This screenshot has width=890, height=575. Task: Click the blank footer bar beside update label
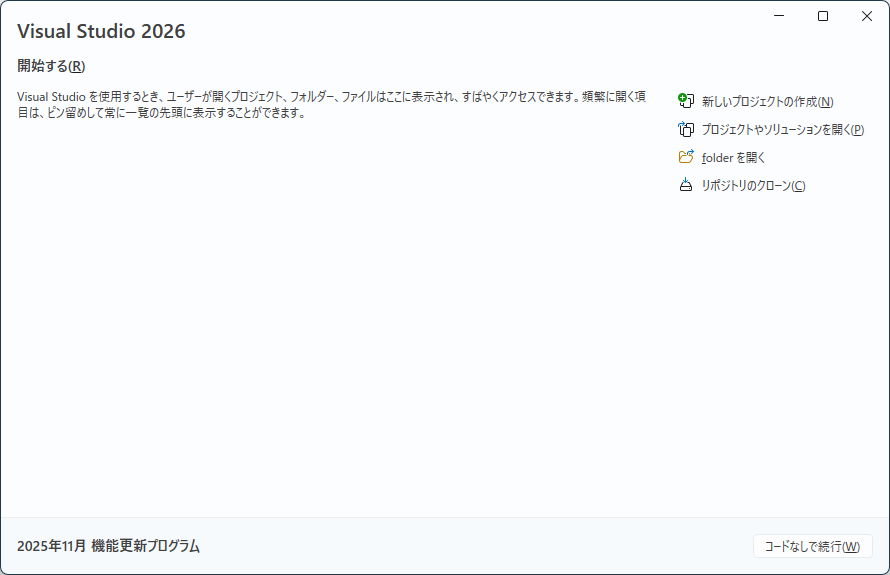click(x=470, y=546)
